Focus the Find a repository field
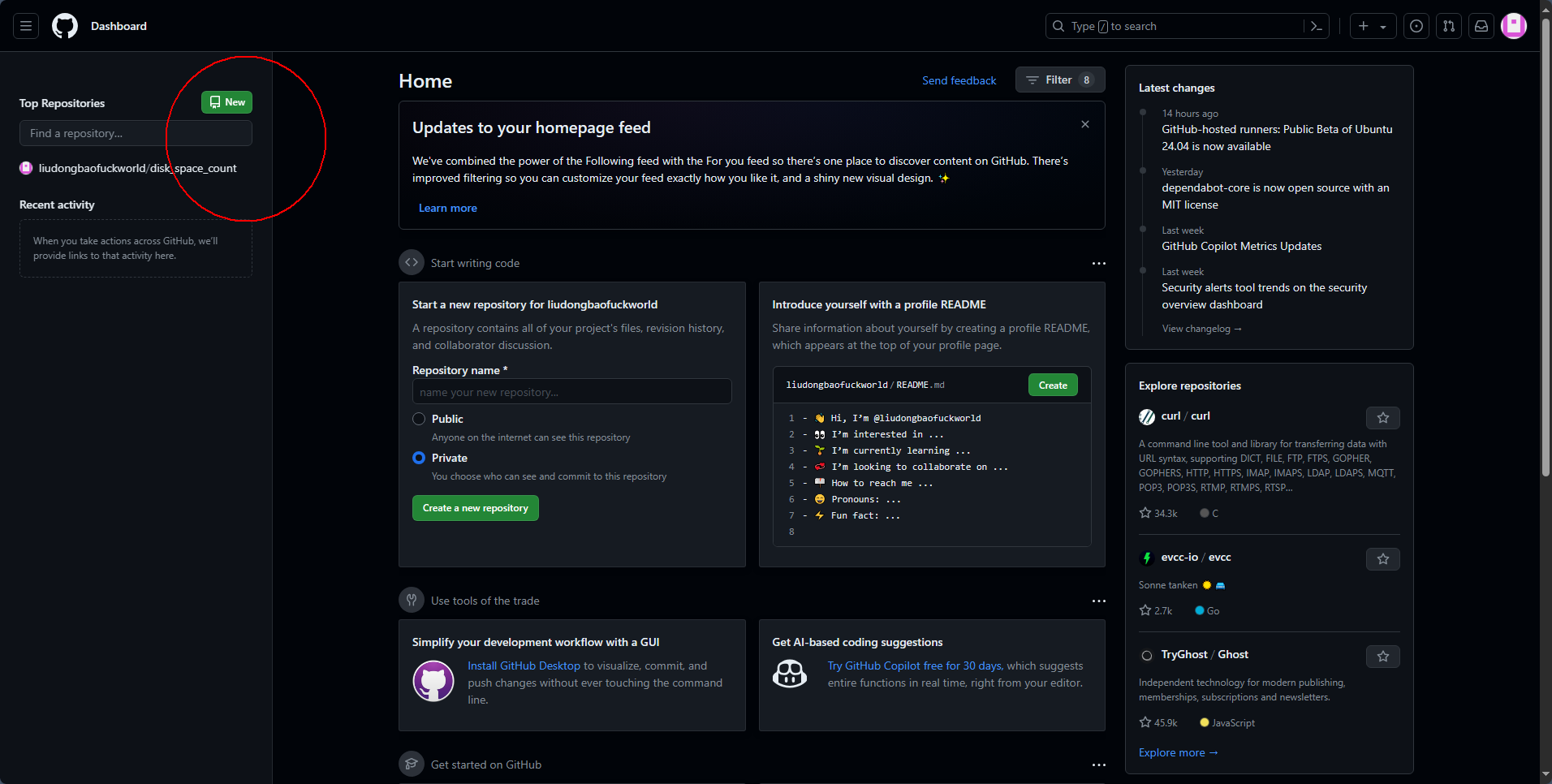1552x784 pixels. point(136,133)
